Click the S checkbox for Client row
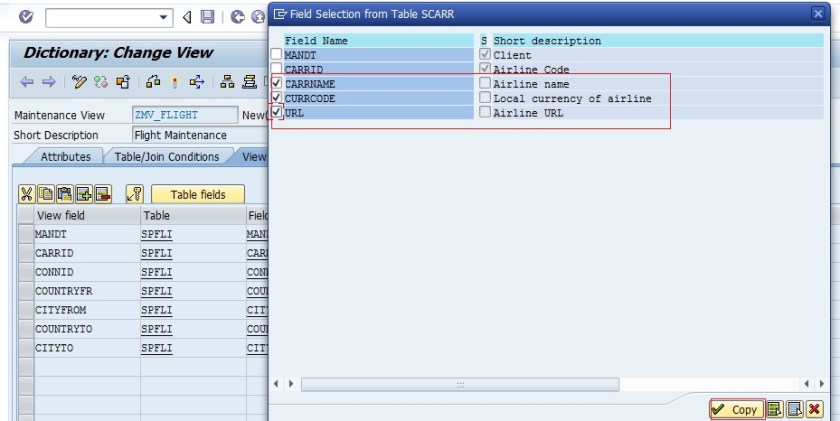 (485, 54)
